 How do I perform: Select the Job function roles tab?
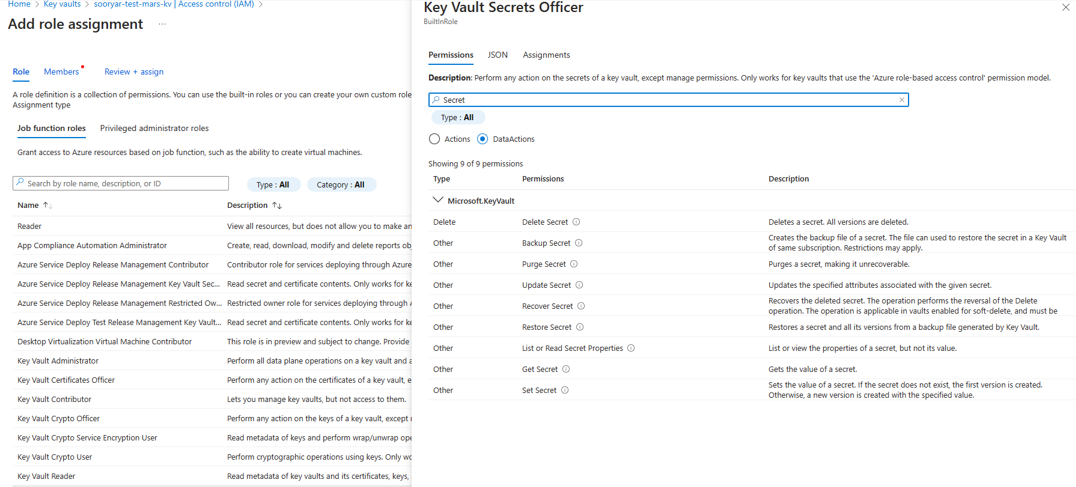click(x=51, y=128)
